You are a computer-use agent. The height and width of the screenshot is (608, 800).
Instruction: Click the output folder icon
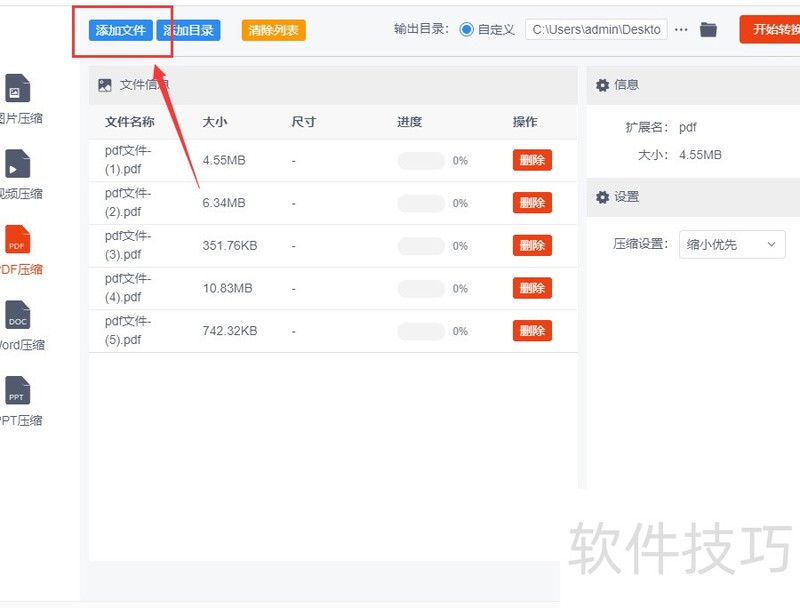[x=708, y=30]
